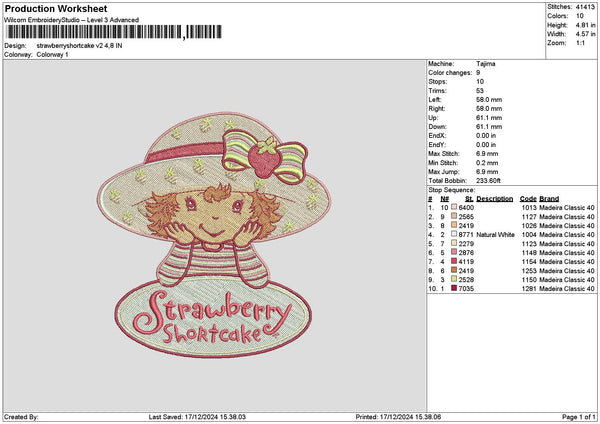Click the Color changes value
The image size is (600, 424).
click(x=478, y=72)
